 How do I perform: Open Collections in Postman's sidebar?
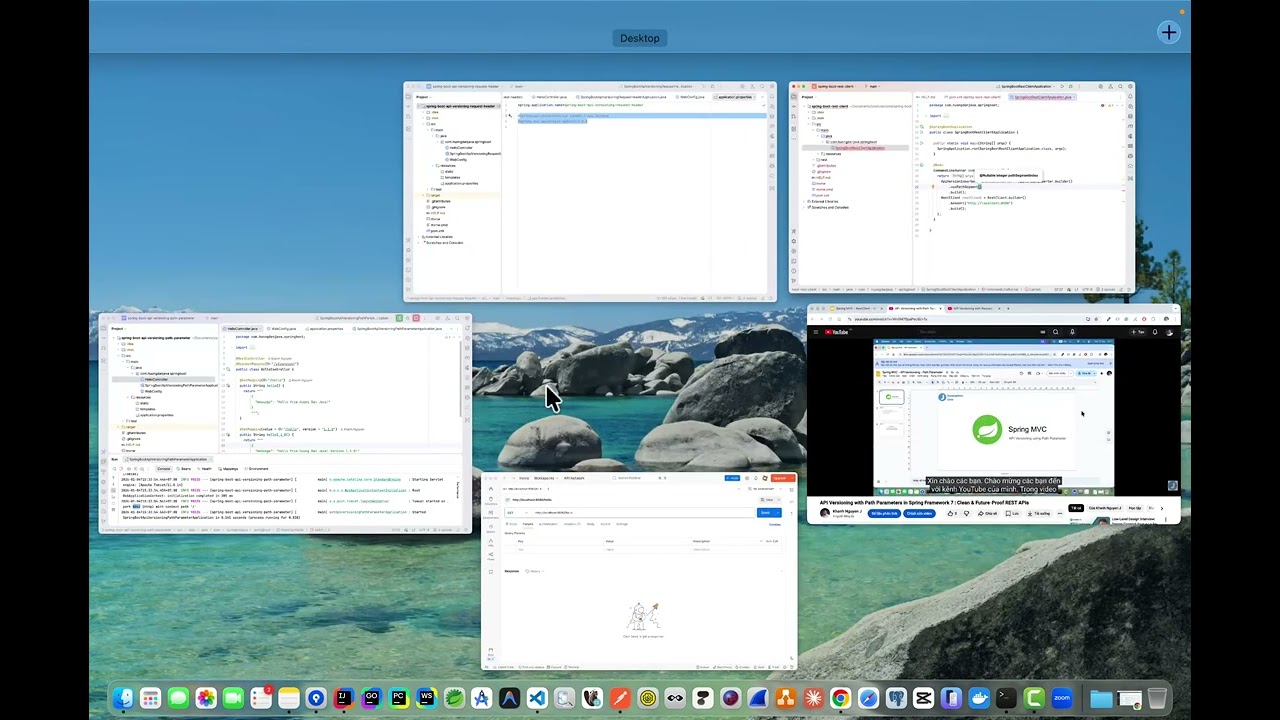491,500
